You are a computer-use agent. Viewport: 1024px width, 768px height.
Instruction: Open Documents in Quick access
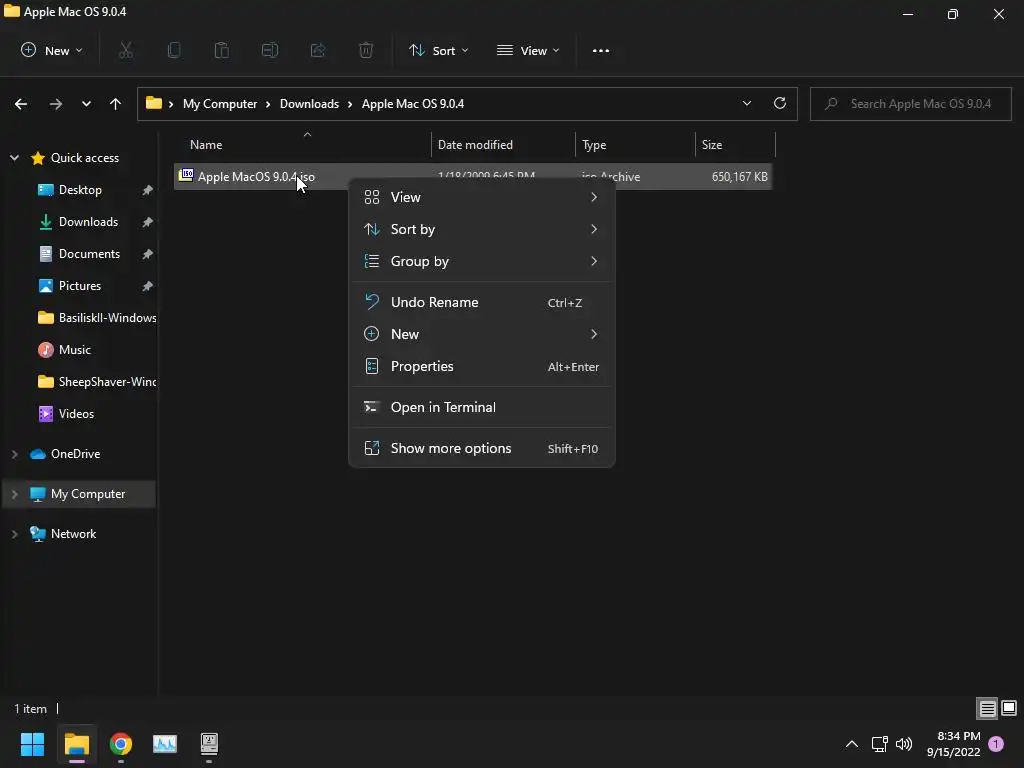(89, 254)
